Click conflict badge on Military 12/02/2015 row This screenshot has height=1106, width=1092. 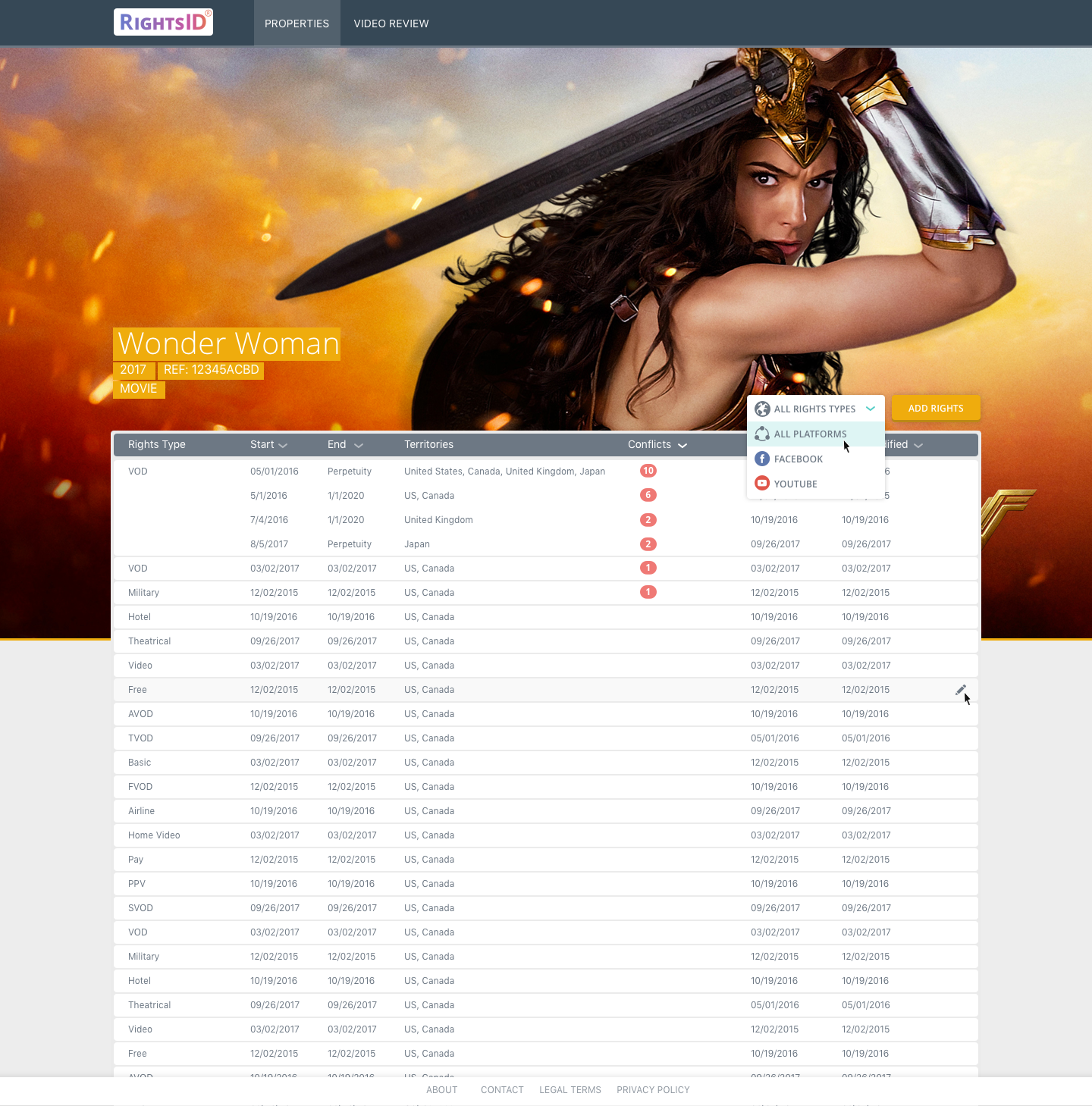(648, 592)
